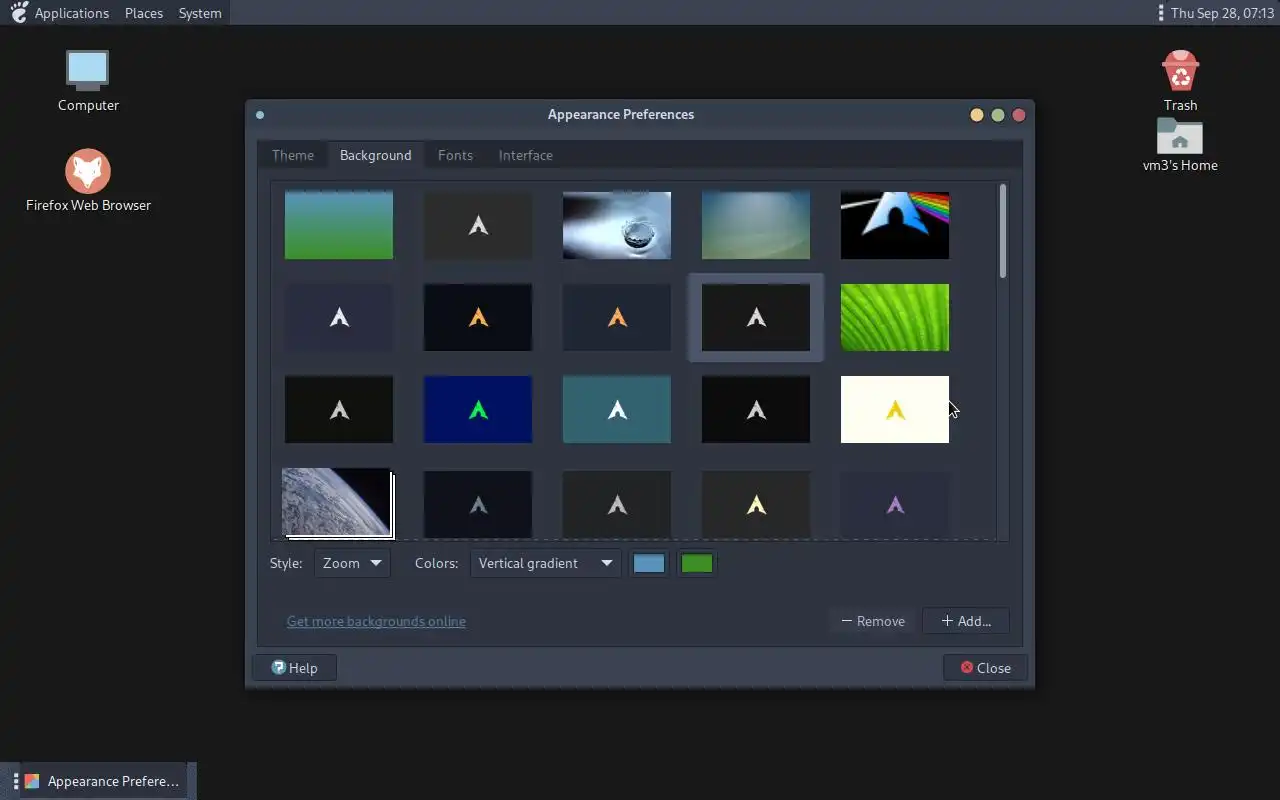Click the Appearance Preferences taskbar entry

point(102,781)
